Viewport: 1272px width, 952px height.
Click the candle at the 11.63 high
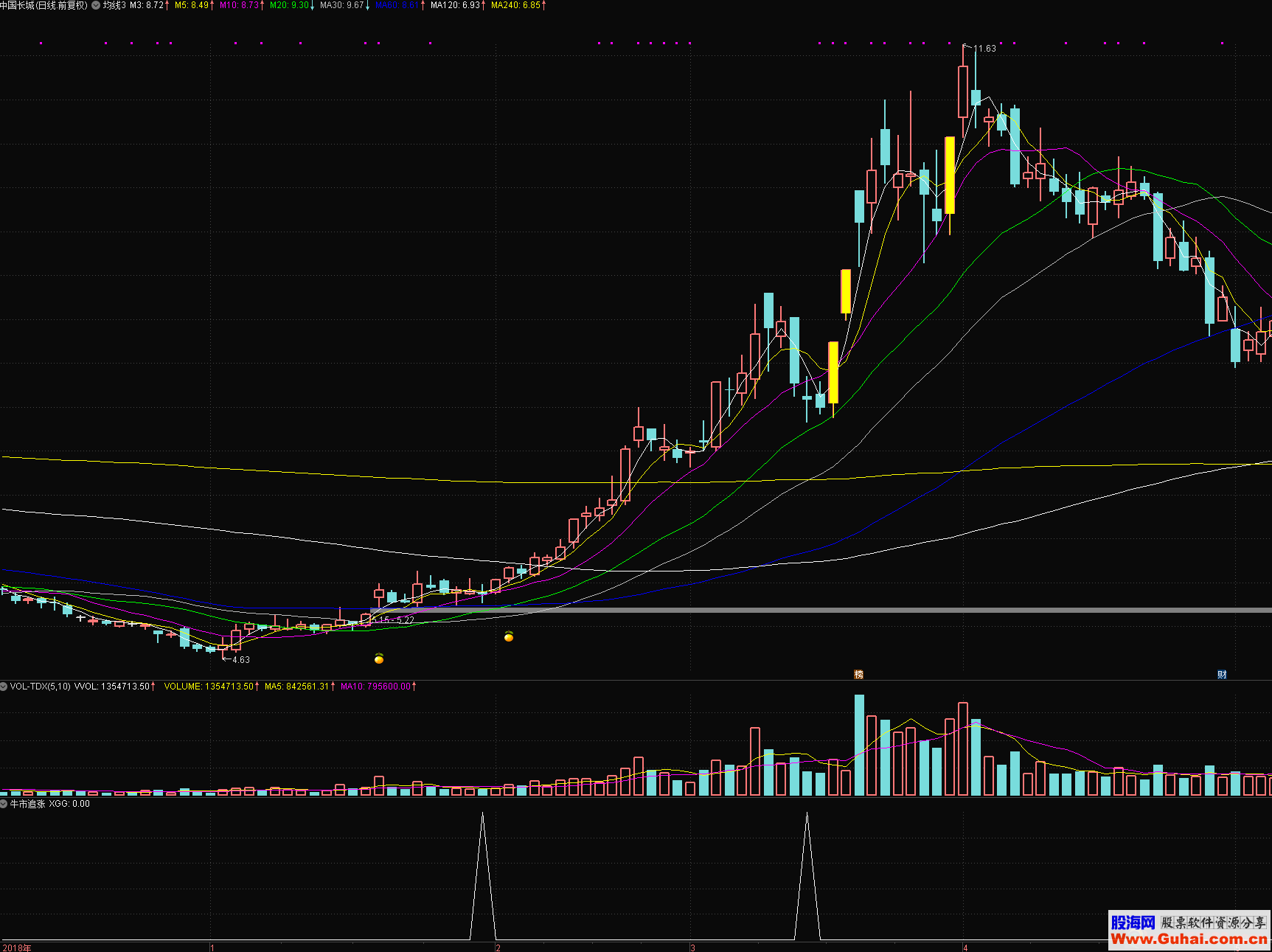[963, 92]
